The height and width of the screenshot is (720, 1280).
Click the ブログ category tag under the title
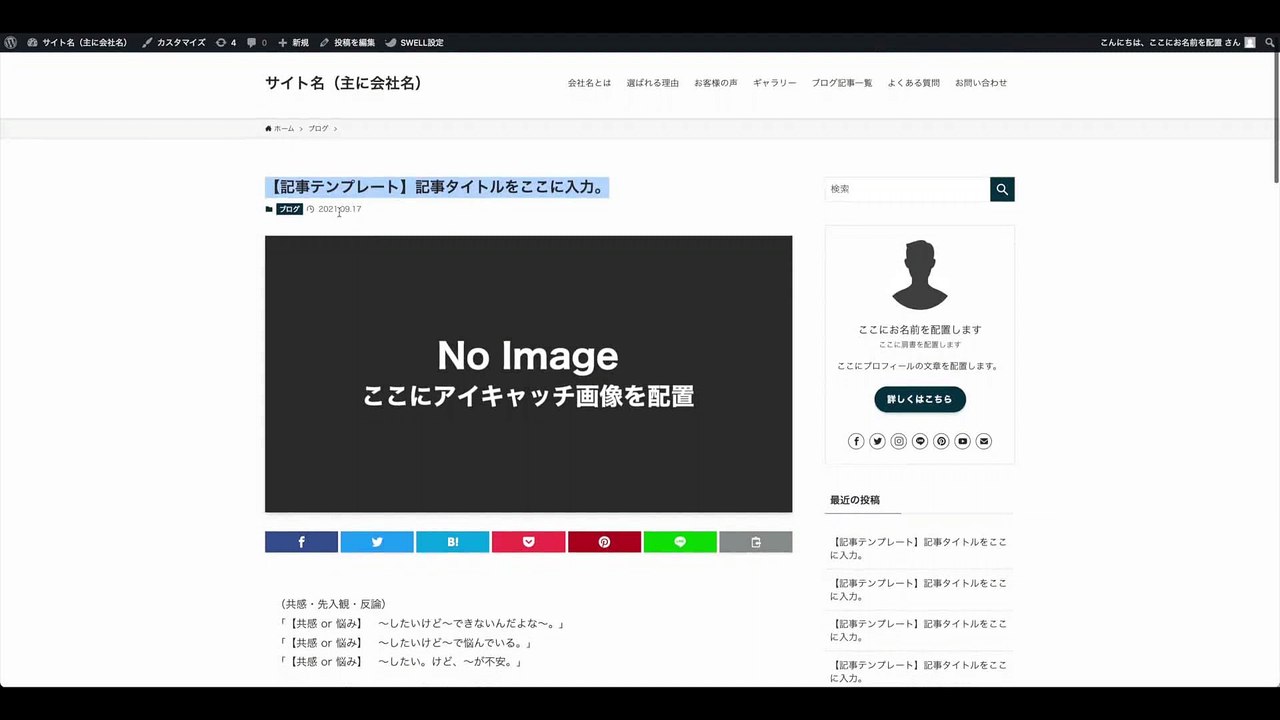[x=289, y=209]
